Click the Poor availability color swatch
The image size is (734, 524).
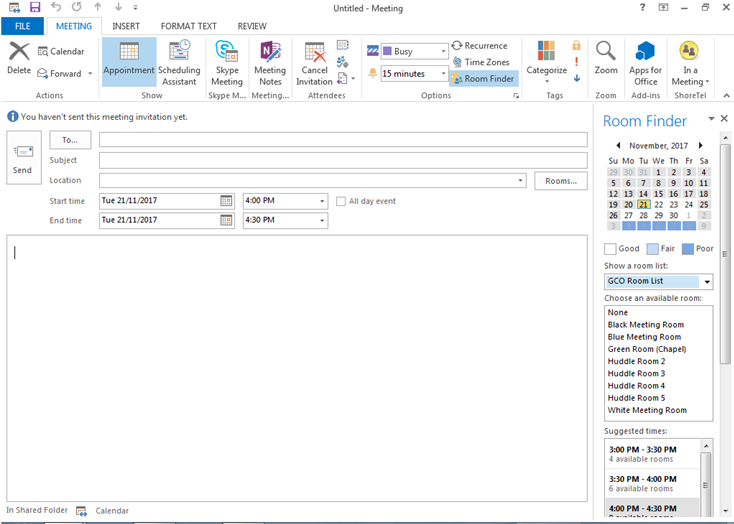pos(688,249)
